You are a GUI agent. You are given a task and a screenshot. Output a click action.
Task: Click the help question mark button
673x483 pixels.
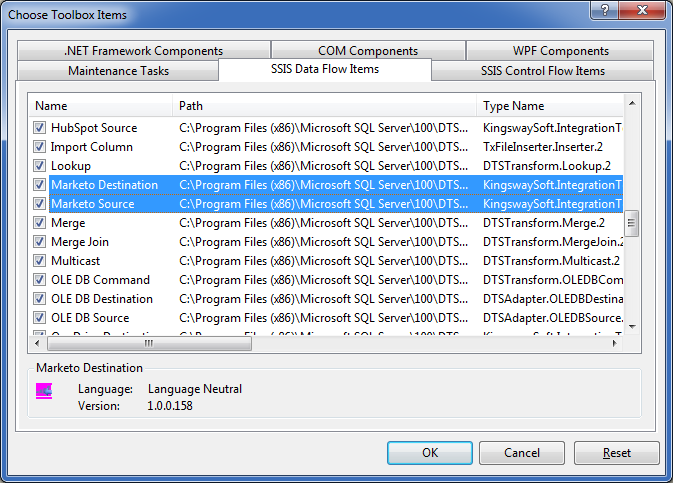(x=604, y=10)
